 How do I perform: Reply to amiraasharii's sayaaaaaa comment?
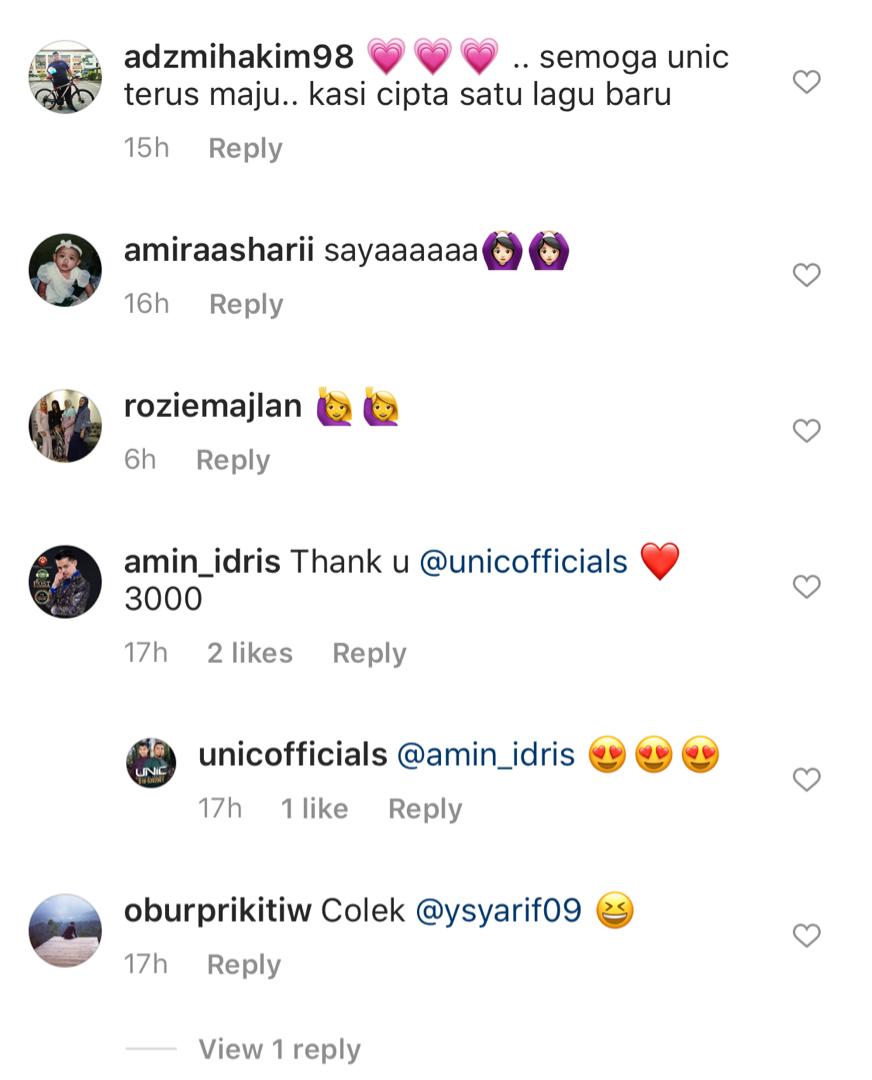246,304
